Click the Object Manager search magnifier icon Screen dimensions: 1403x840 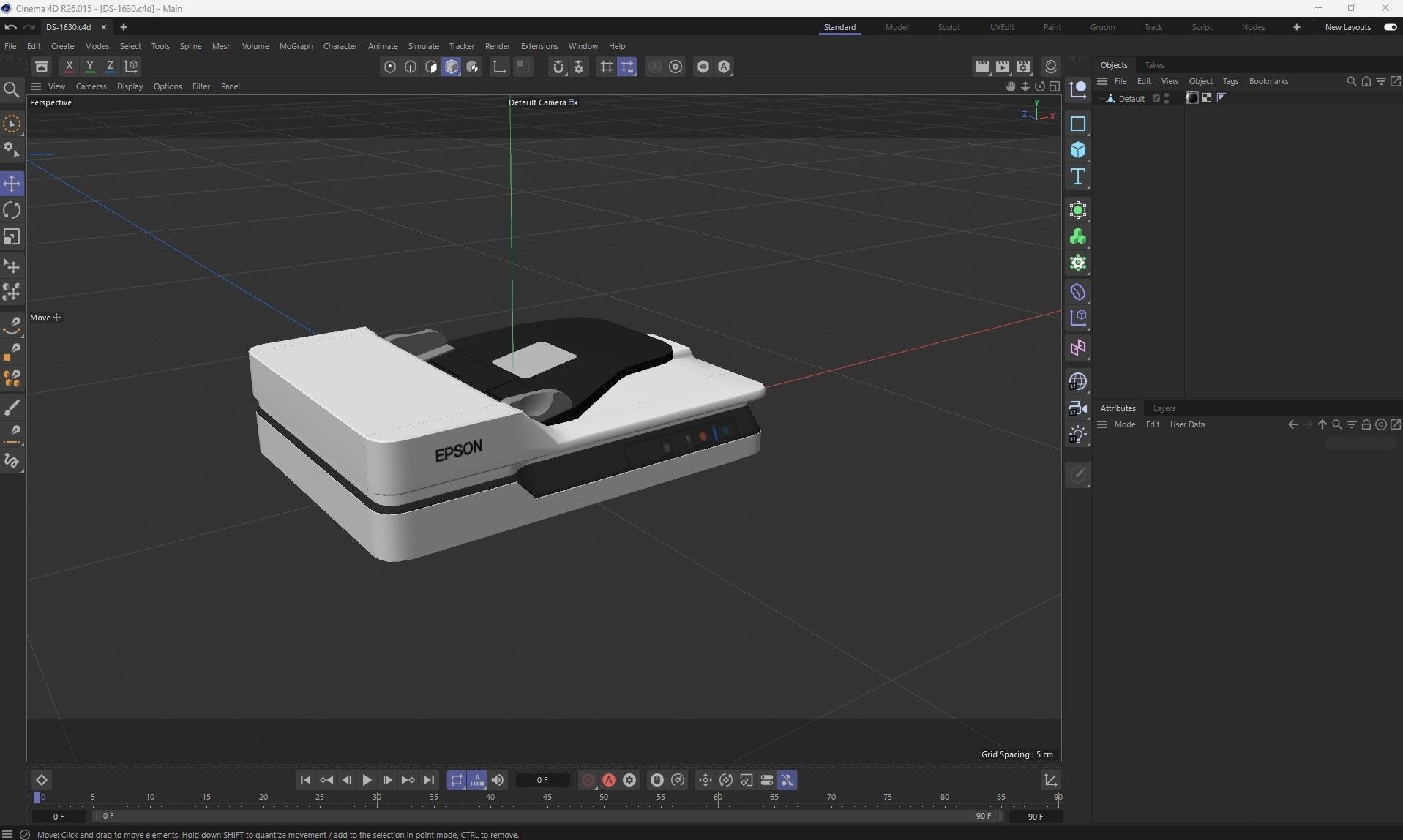1352,81
